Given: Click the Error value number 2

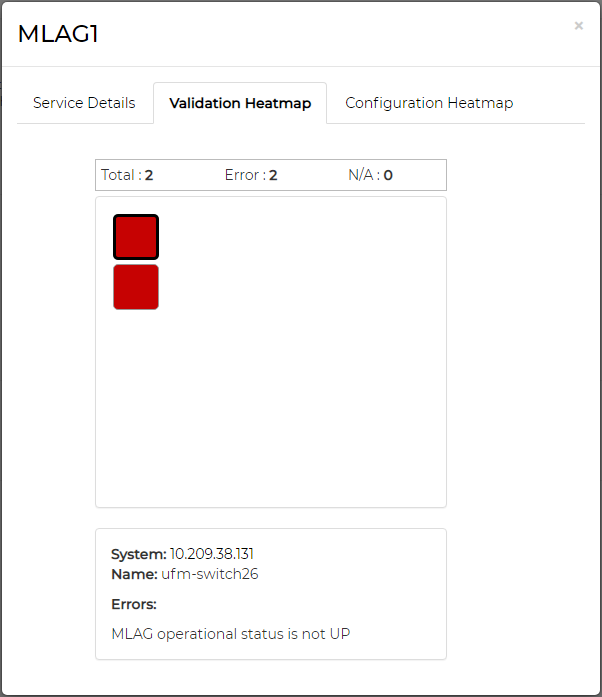Looking at the screenshot, I should [273, 175].
